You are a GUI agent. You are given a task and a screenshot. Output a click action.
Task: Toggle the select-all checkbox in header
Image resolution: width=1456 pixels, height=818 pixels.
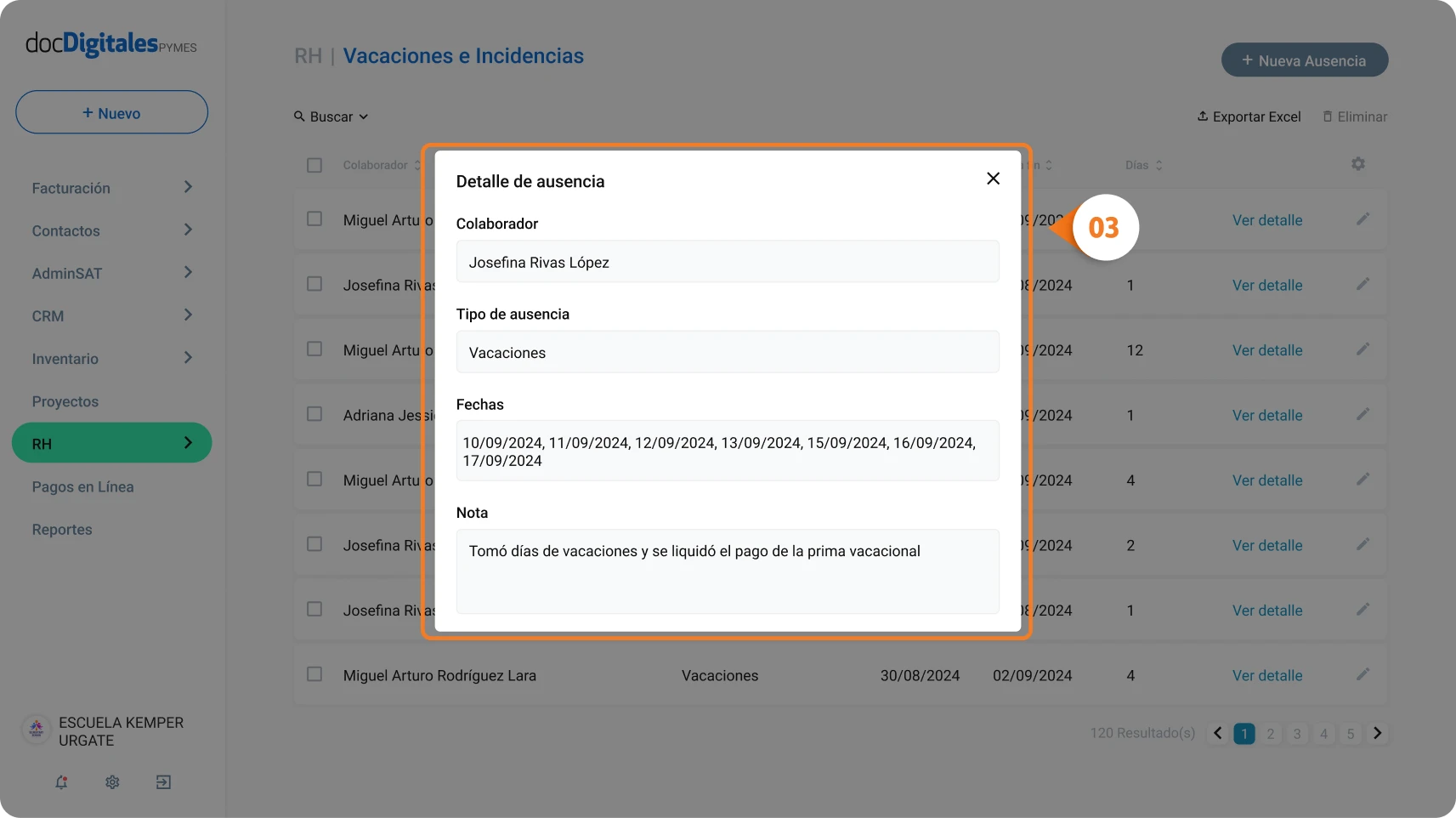tap(314, 165)
